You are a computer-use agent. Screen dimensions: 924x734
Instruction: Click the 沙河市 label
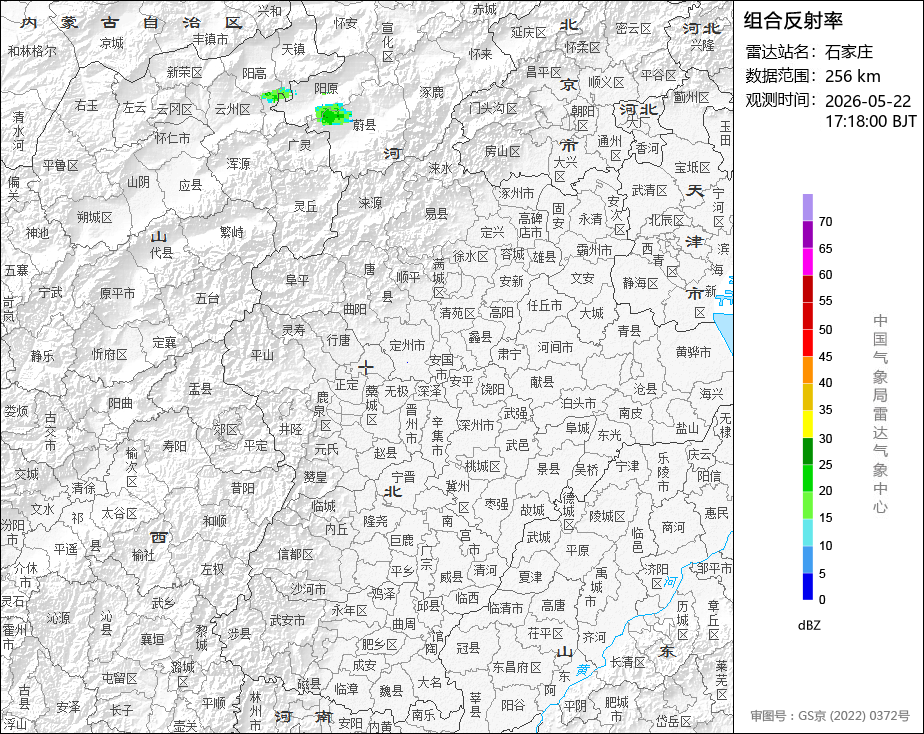308,588
